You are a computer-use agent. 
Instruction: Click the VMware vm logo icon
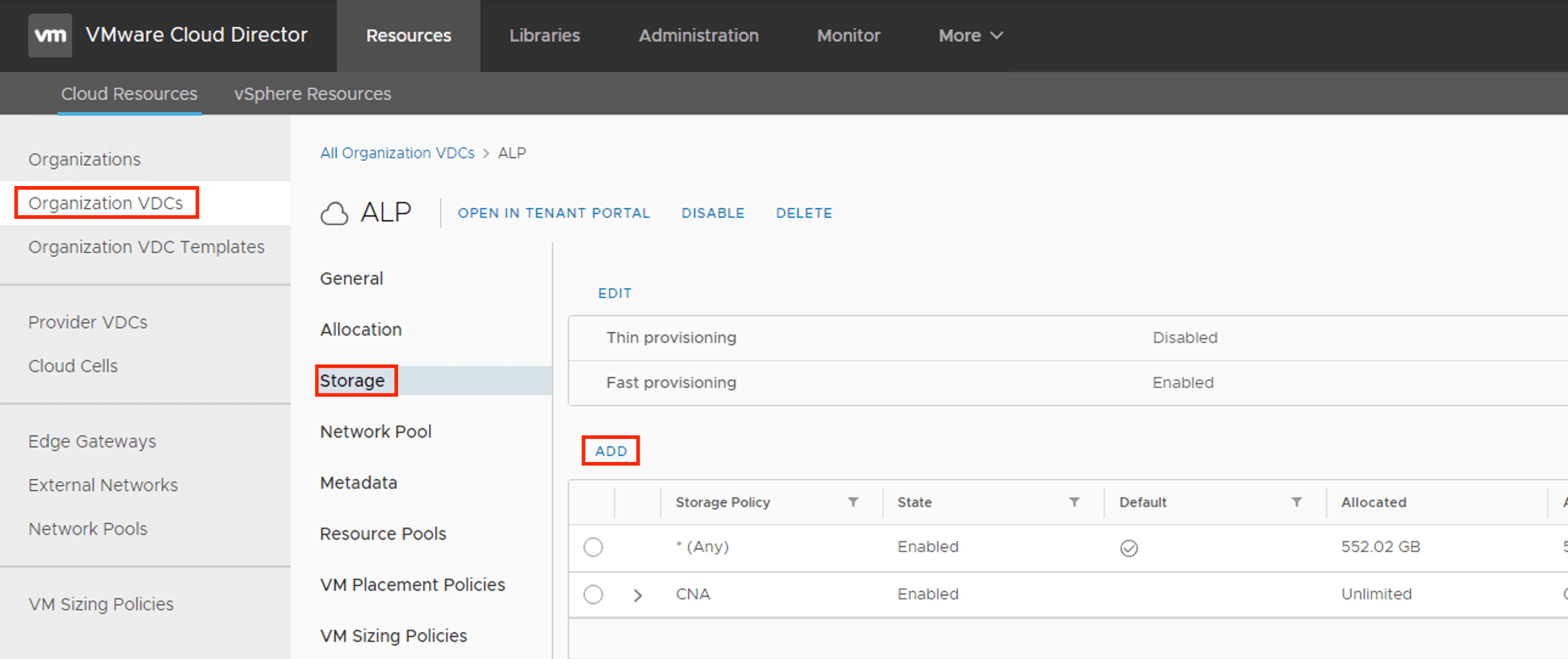[50, 35]
